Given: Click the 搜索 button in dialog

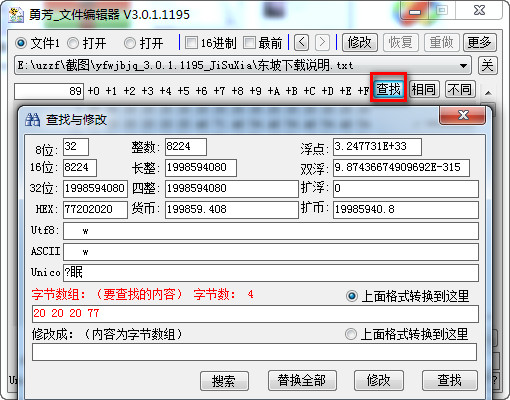Looking at the screenshot, I should tap(224, 381).
